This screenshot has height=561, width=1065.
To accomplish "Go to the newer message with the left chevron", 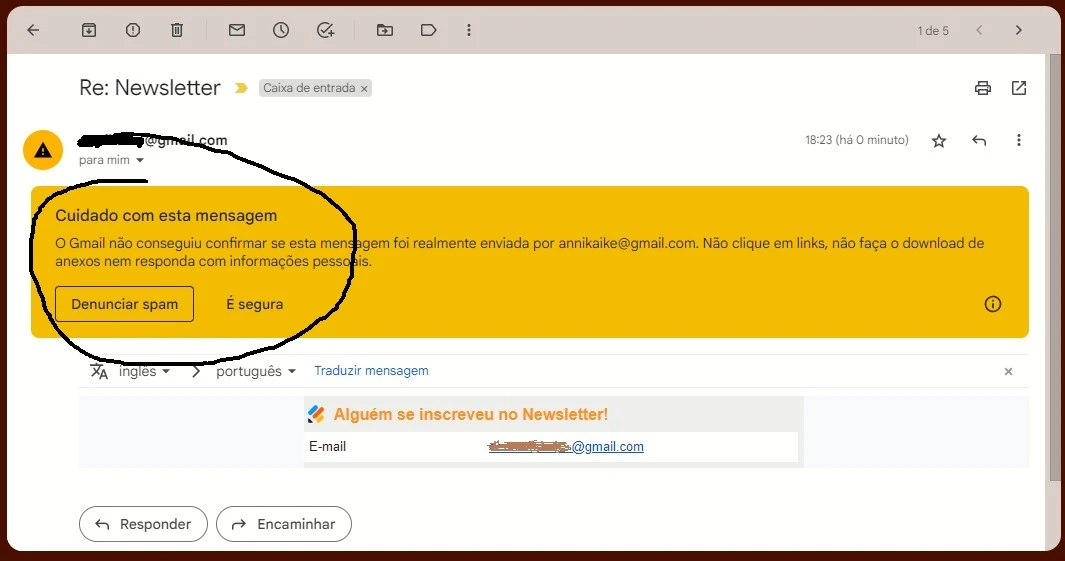I will [x=979, y=30].
